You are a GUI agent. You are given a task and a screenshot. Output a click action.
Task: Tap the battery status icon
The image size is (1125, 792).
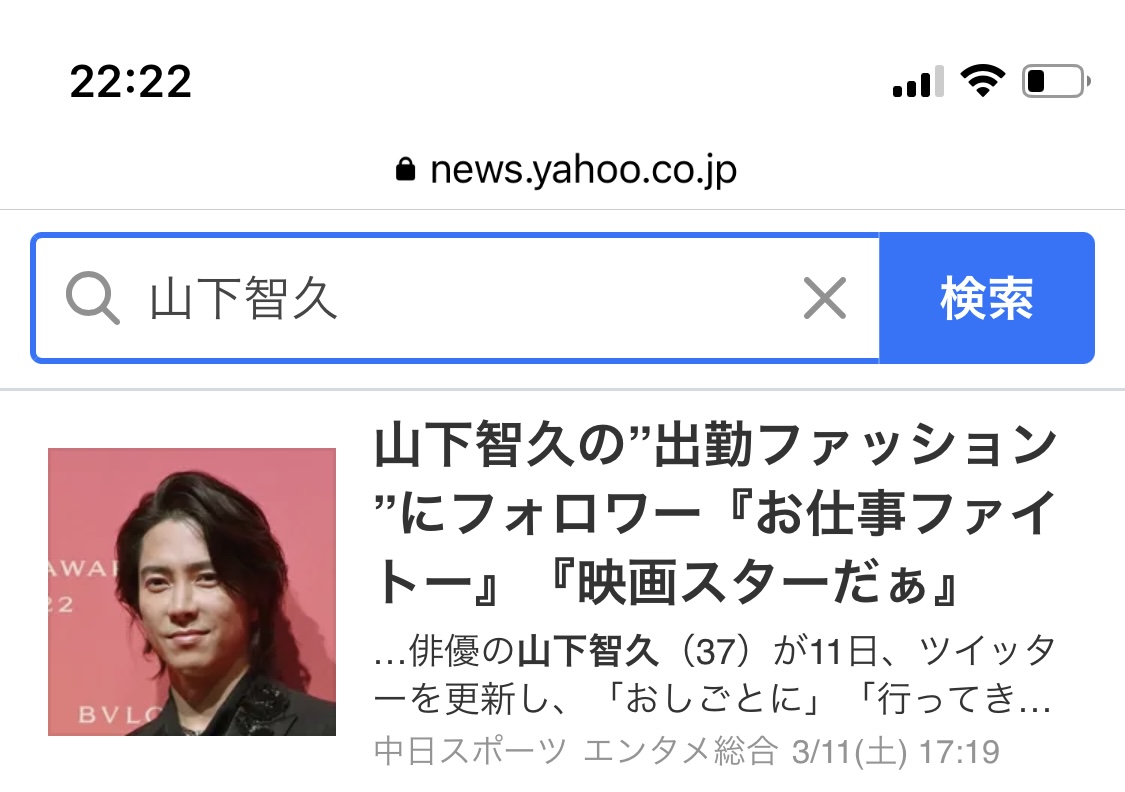pos(1056,81)
